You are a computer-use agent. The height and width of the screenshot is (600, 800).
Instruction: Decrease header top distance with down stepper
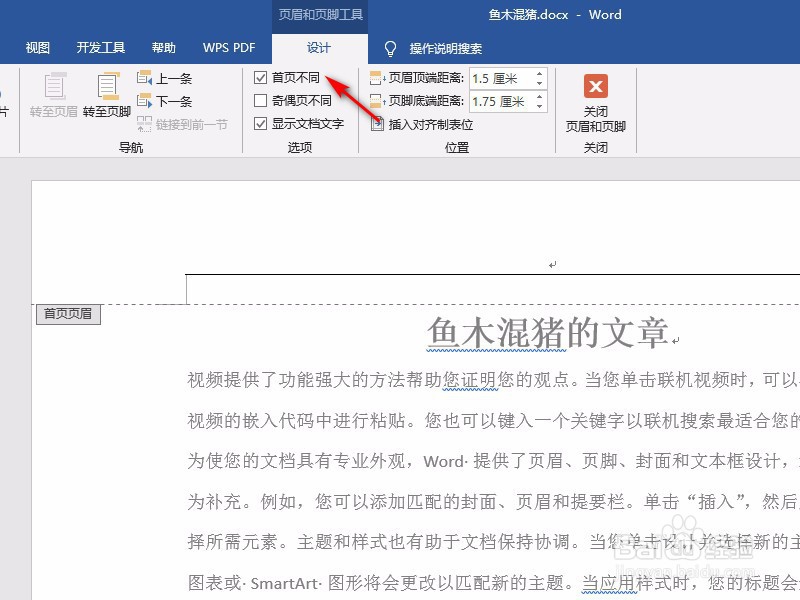(539, 81)
